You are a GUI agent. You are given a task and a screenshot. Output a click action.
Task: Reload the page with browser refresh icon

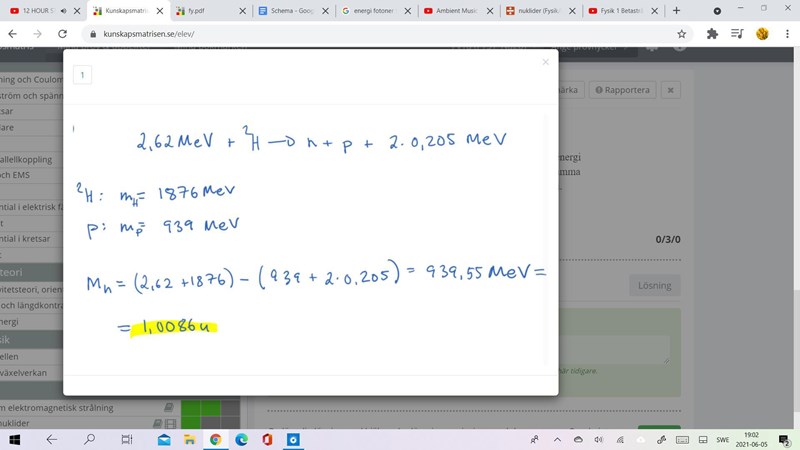click(x=62, y=33)
